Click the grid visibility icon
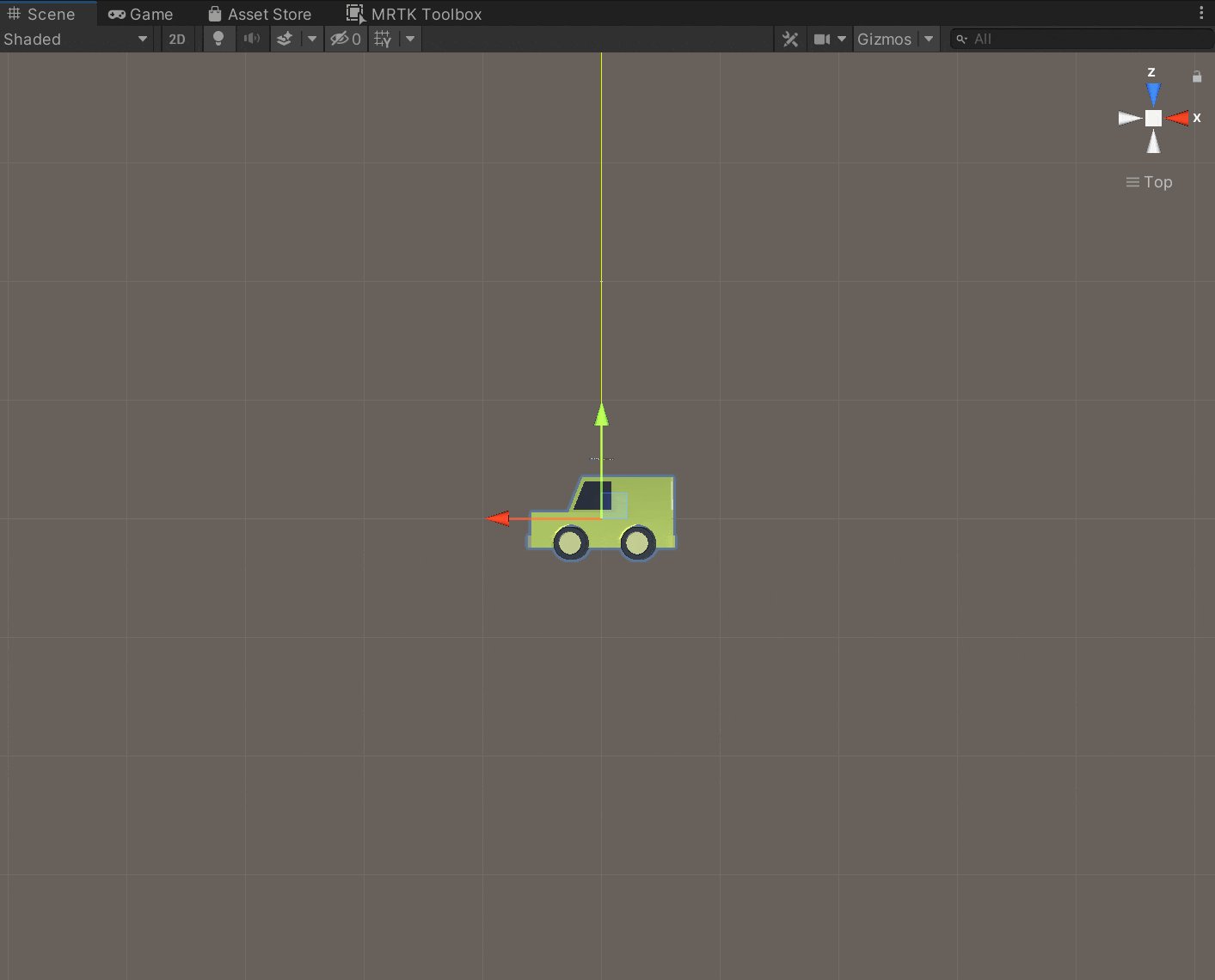 click(x=382, y=39)
